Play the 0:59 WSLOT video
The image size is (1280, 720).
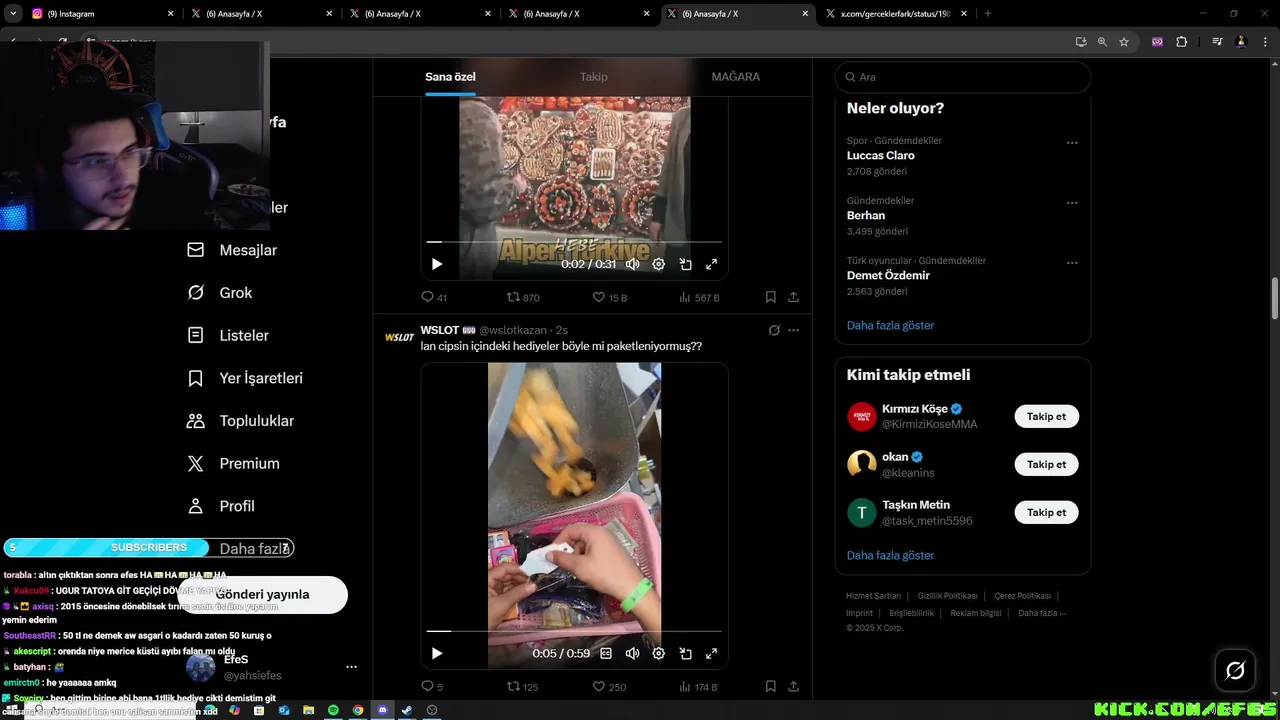(x=437, y=653)
